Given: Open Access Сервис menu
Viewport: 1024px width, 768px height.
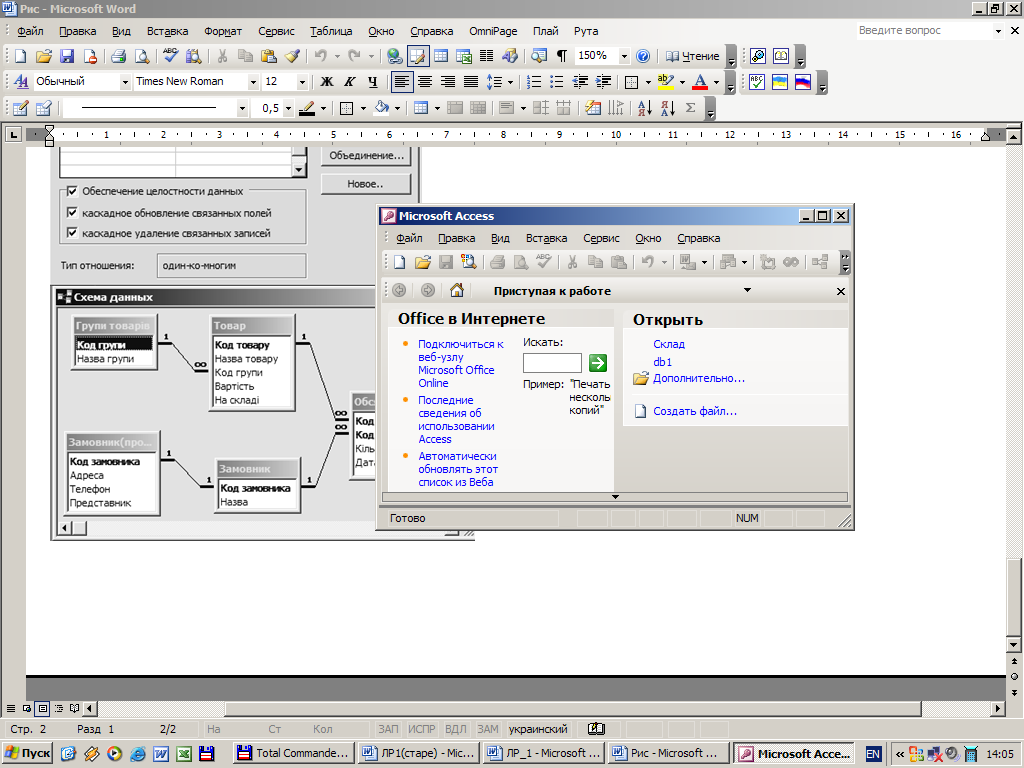Looking at the screenshot, I should [601, 238].
